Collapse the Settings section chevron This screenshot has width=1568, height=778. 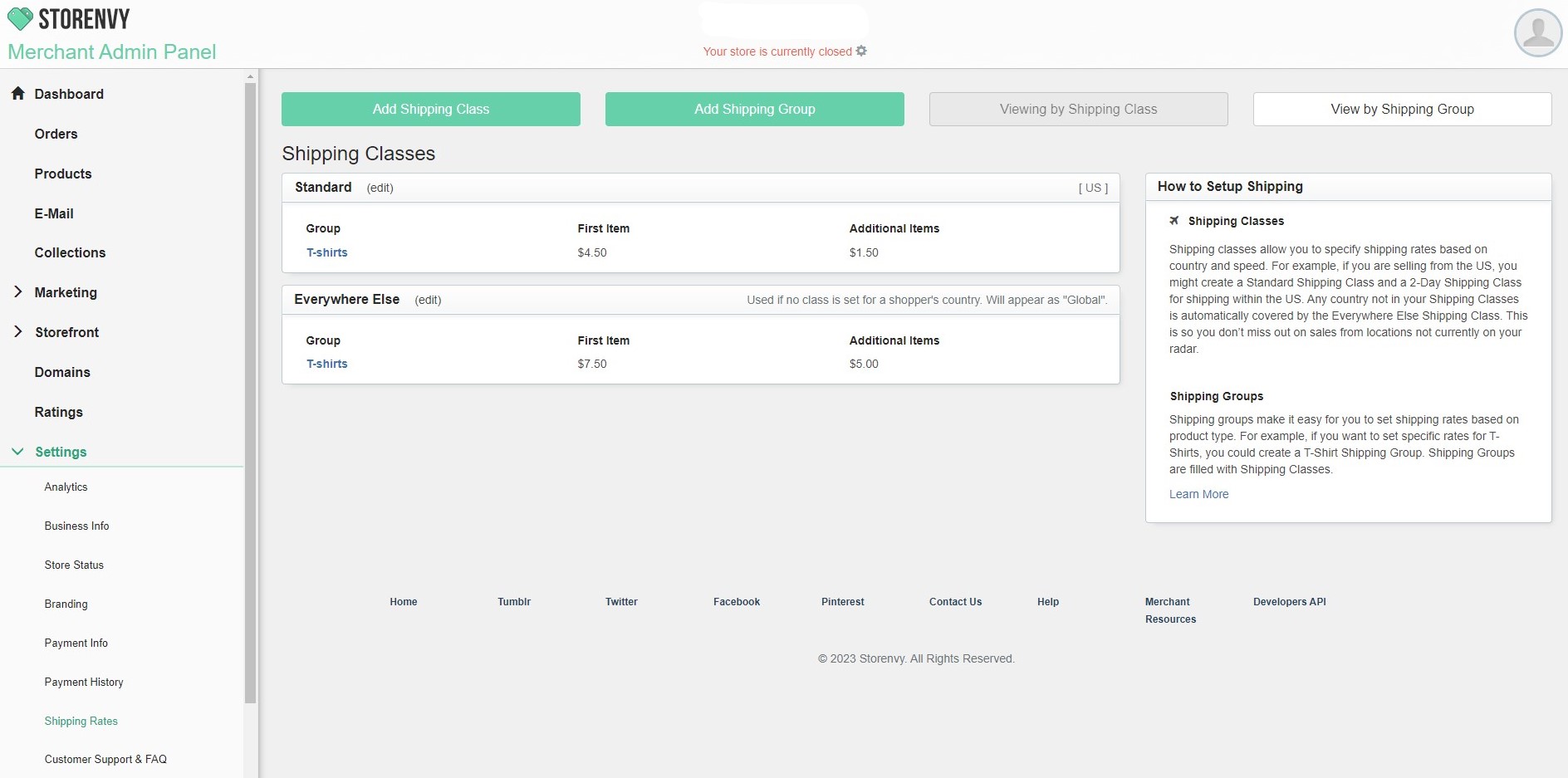click(17, 452)
